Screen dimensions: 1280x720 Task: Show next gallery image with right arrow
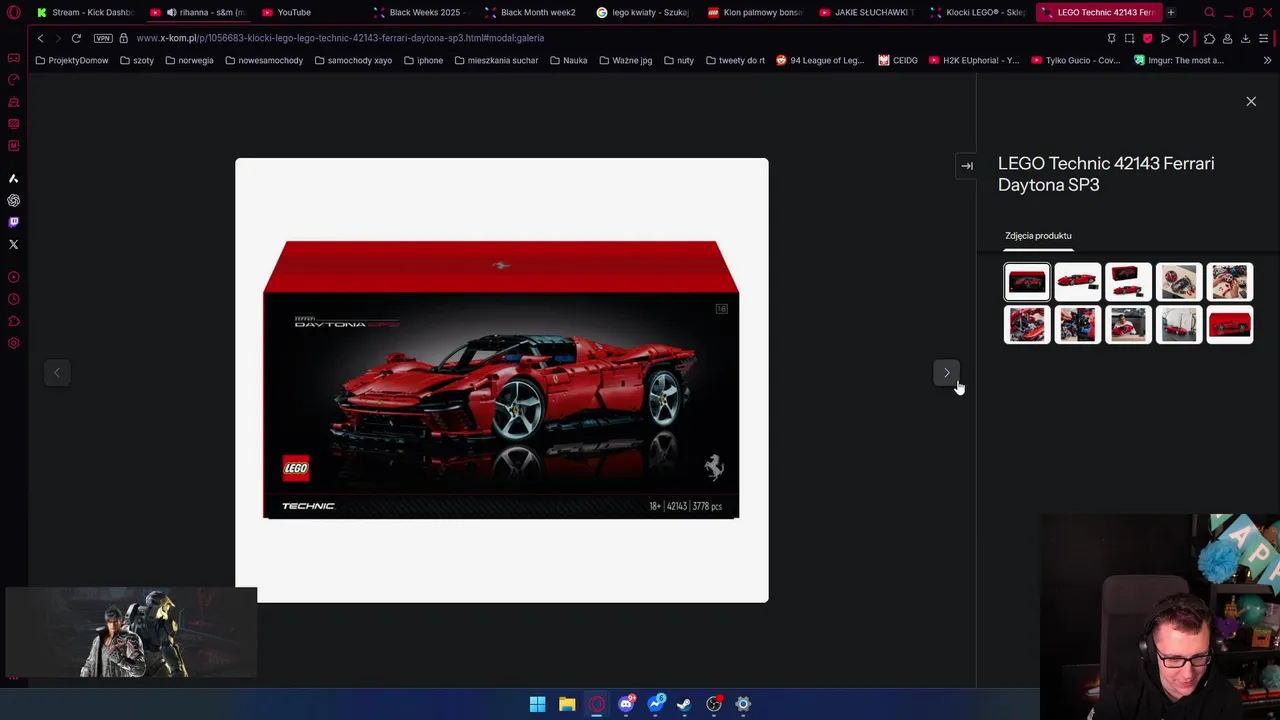[x=947, y=373]
